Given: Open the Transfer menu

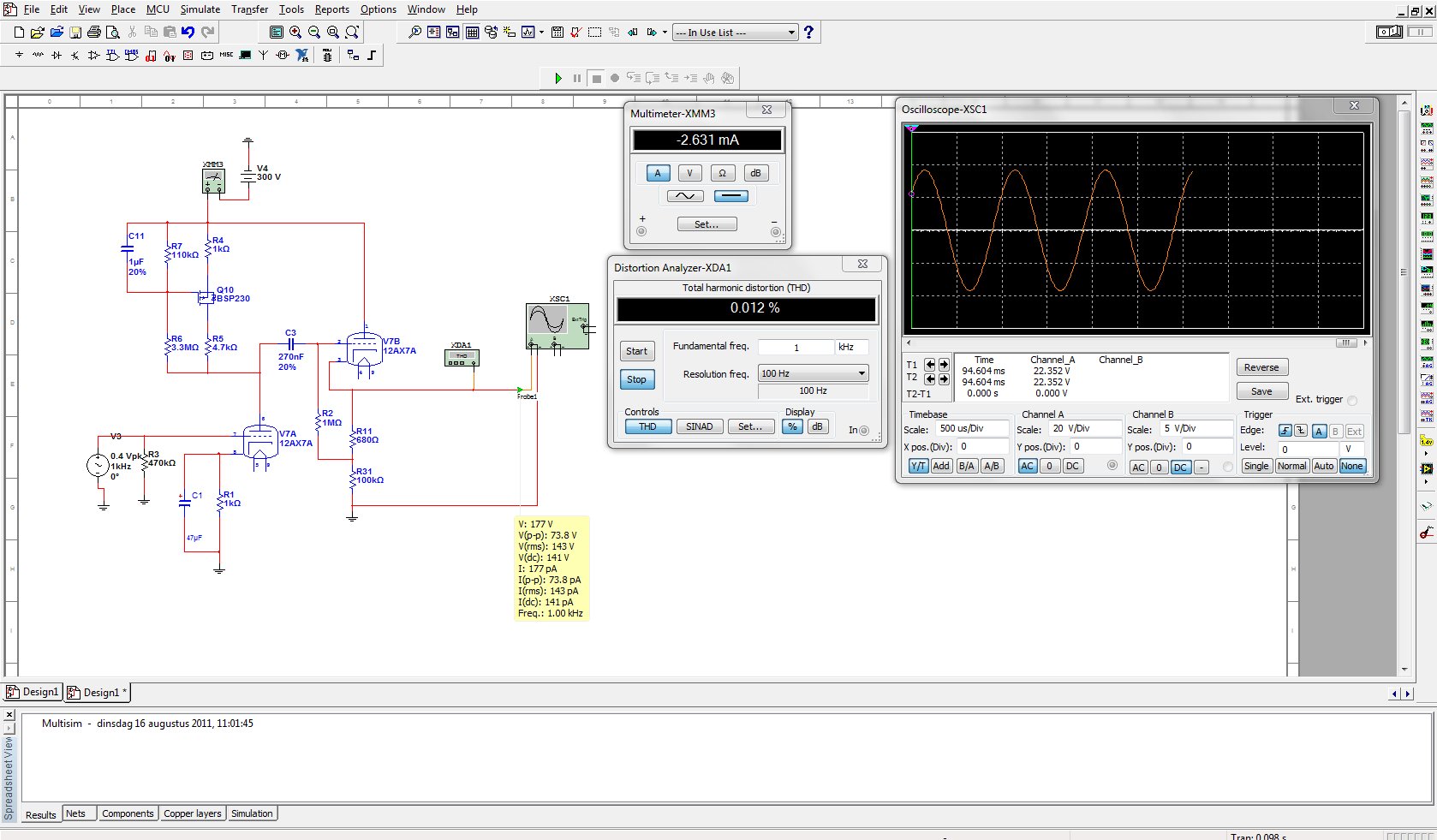Looking at the screenshot, I should click(249, 9).
